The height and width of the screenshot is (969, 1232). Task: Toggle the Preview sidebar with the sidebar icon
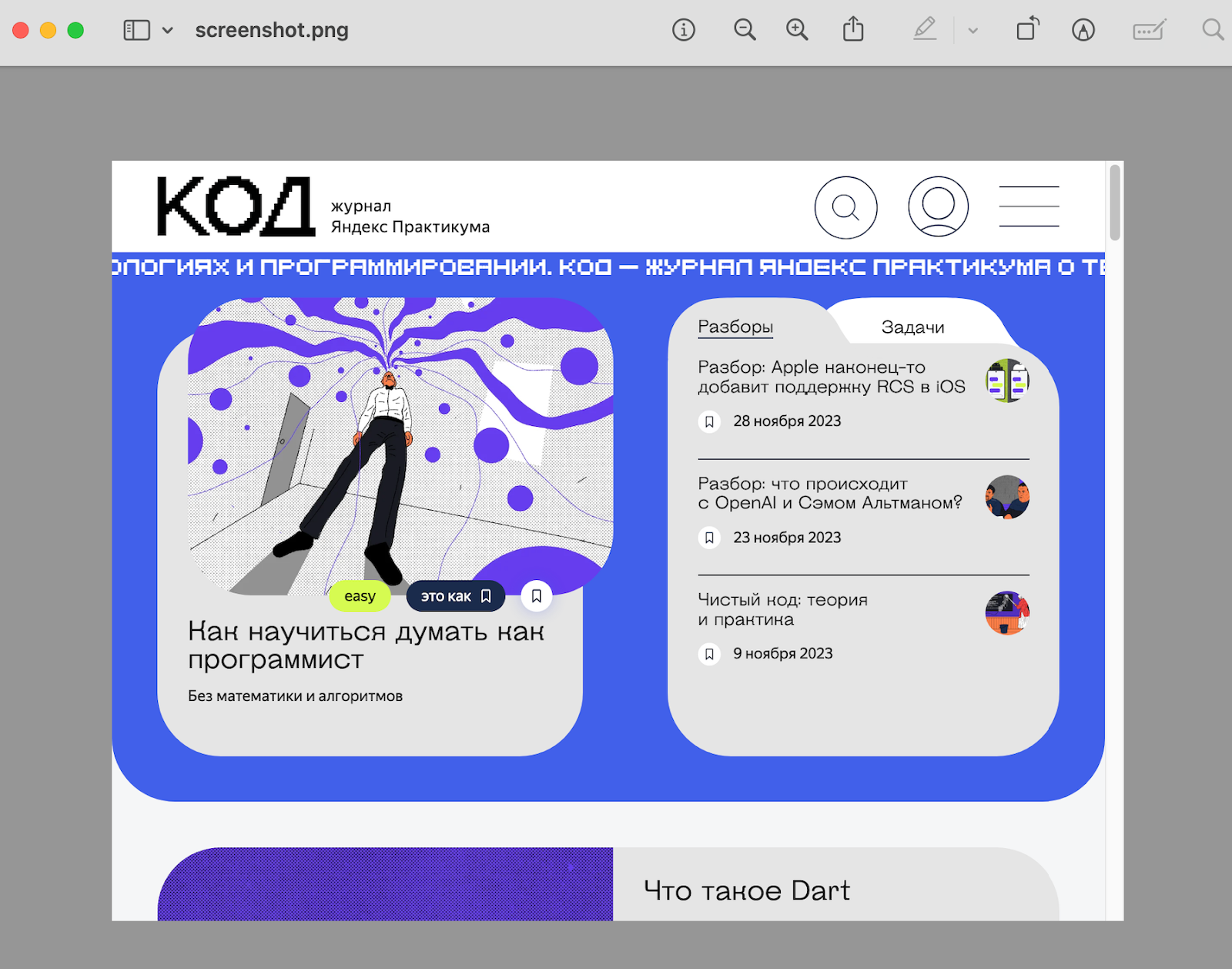[136, 30]
